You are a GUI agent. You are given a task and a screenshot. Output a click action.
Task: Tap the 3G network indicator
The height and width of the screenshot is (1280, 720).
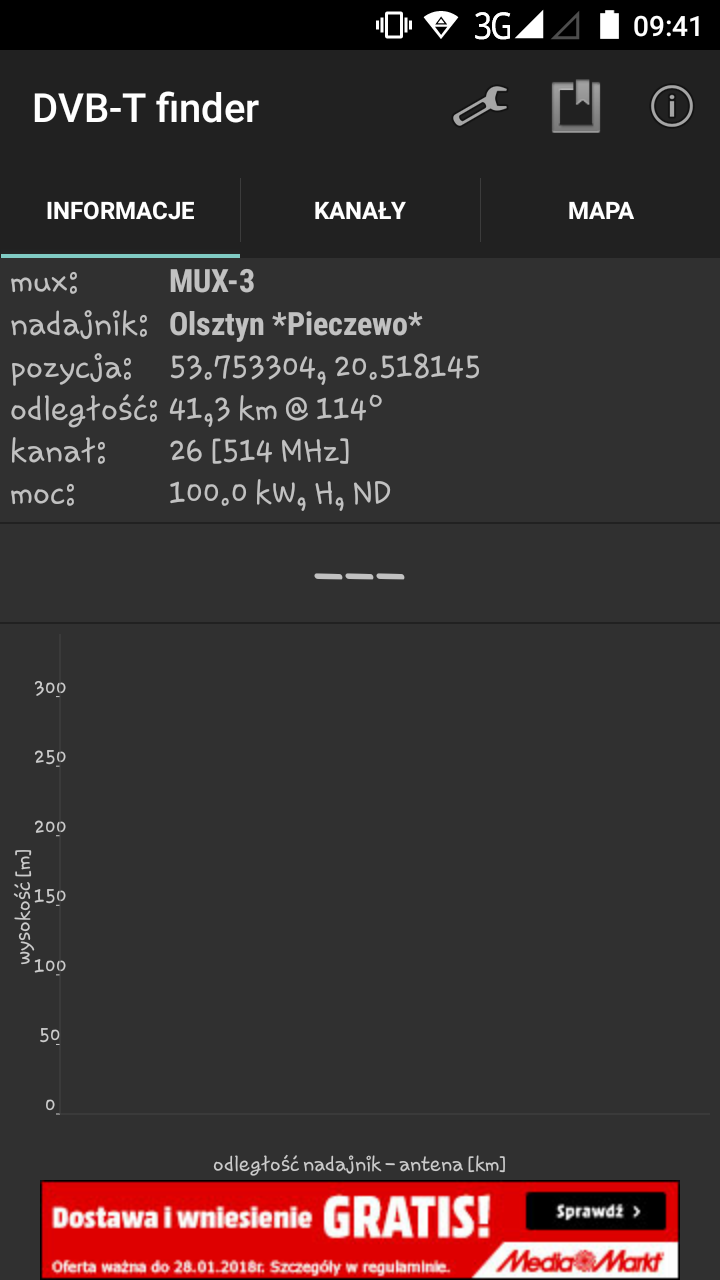[x=510, y=25]
